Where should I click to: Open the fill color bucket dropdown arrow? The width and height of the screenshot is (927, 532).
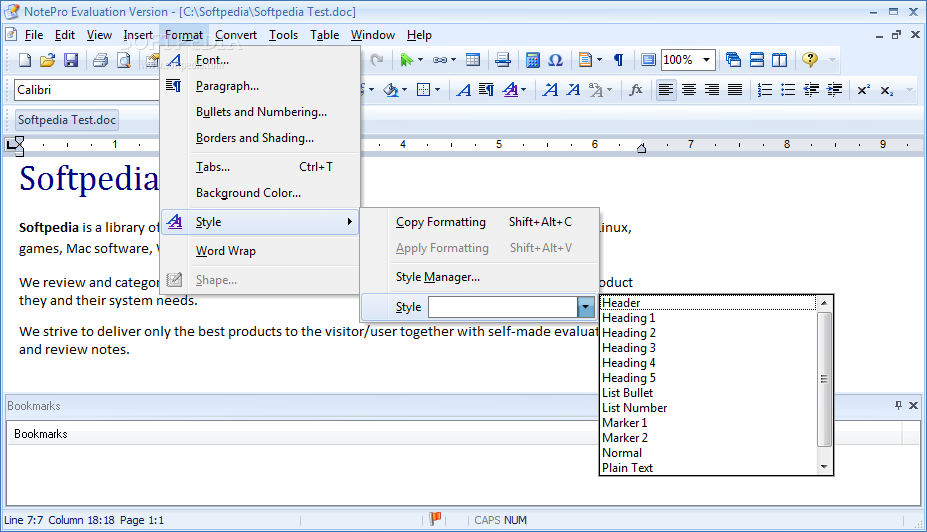pos(404,90)
